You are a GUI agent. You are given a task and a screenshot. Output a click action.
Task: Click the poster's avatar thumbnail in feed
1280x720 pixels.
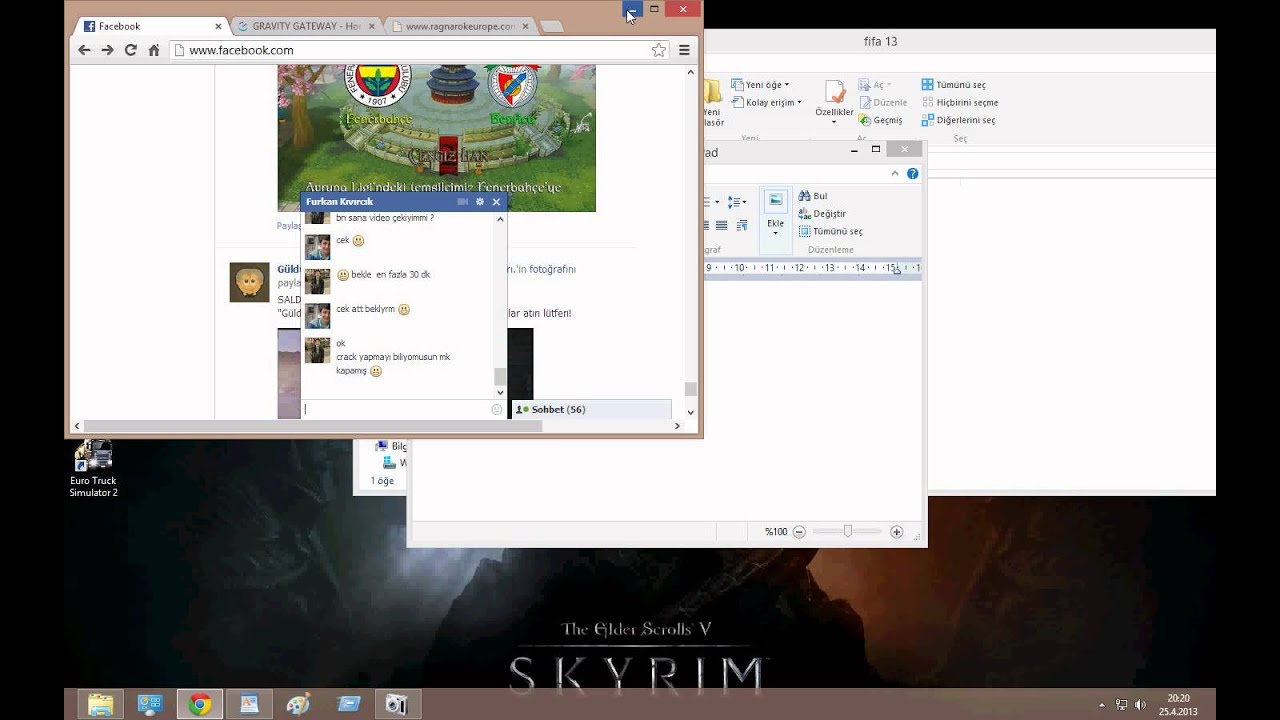(249, 283)
